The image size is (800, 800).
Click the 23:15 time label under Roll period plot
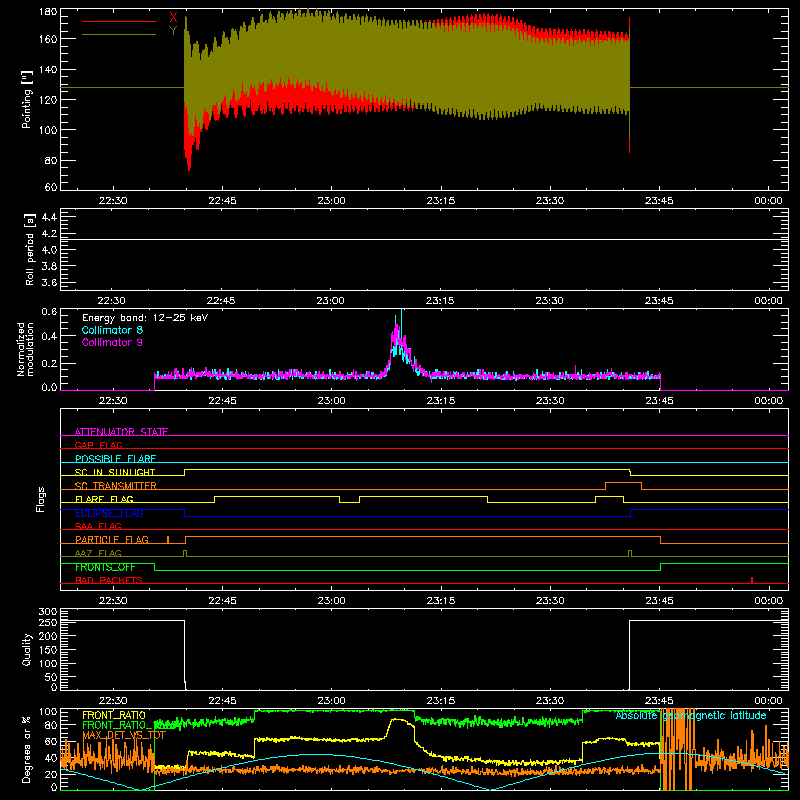point(440,301)
